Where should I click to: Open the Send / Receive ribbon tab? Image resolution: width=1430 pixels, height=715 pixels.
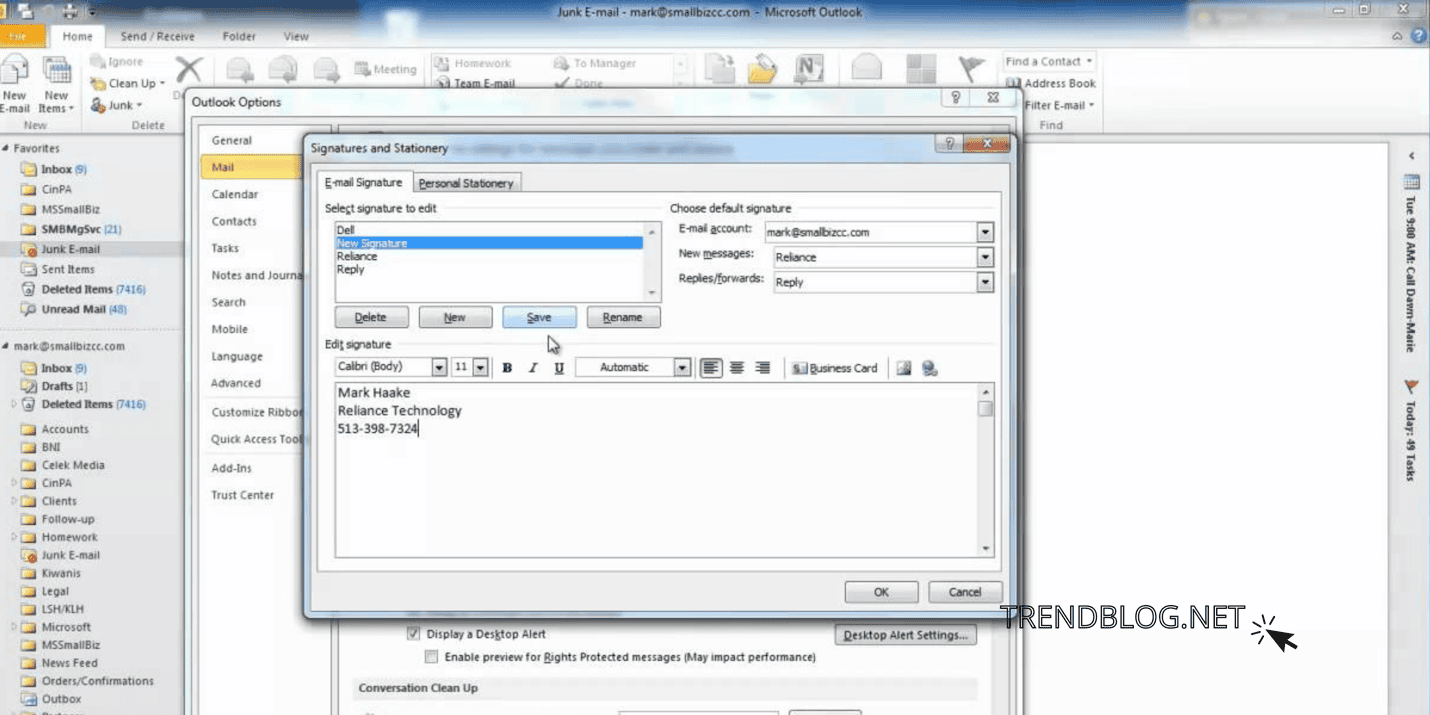coord(158,36)
